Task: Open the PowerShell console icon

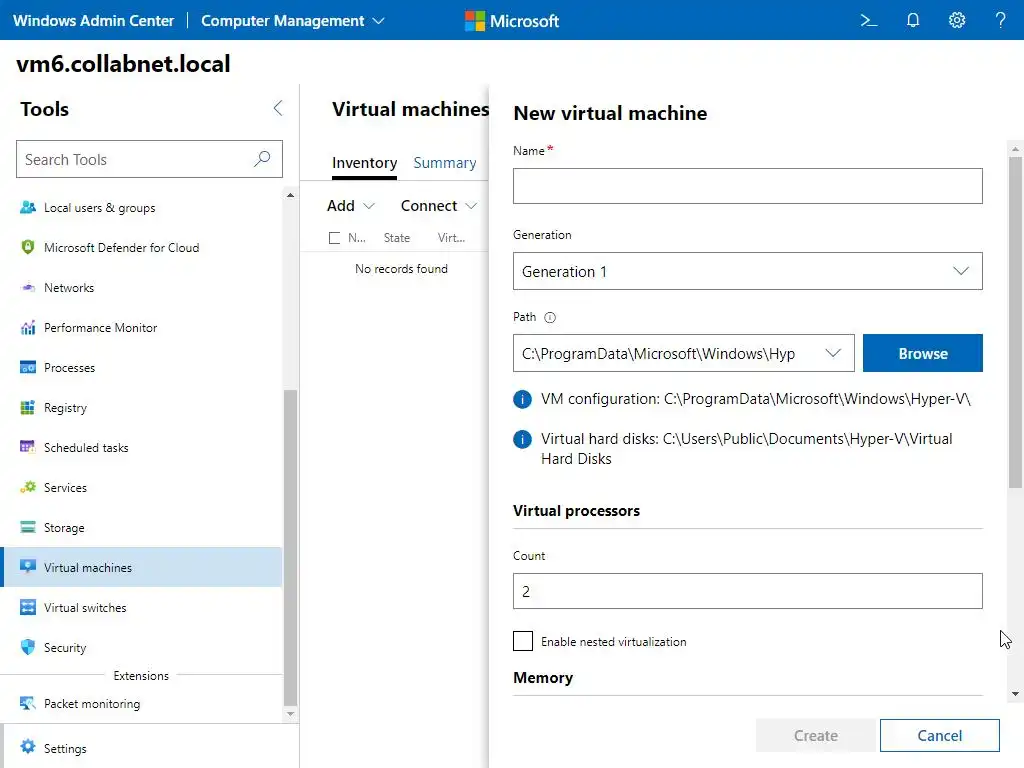Action: tap(869, 20)
